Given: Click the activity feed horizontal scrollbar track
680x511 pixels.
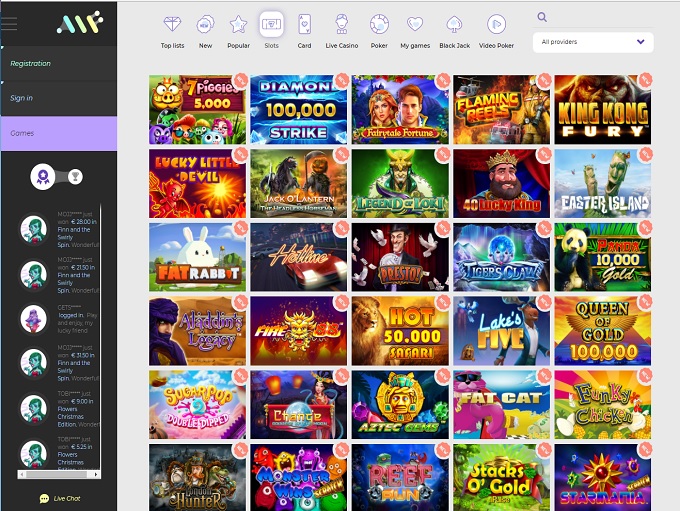Looking at the screenshot, I should coord(59,475).
